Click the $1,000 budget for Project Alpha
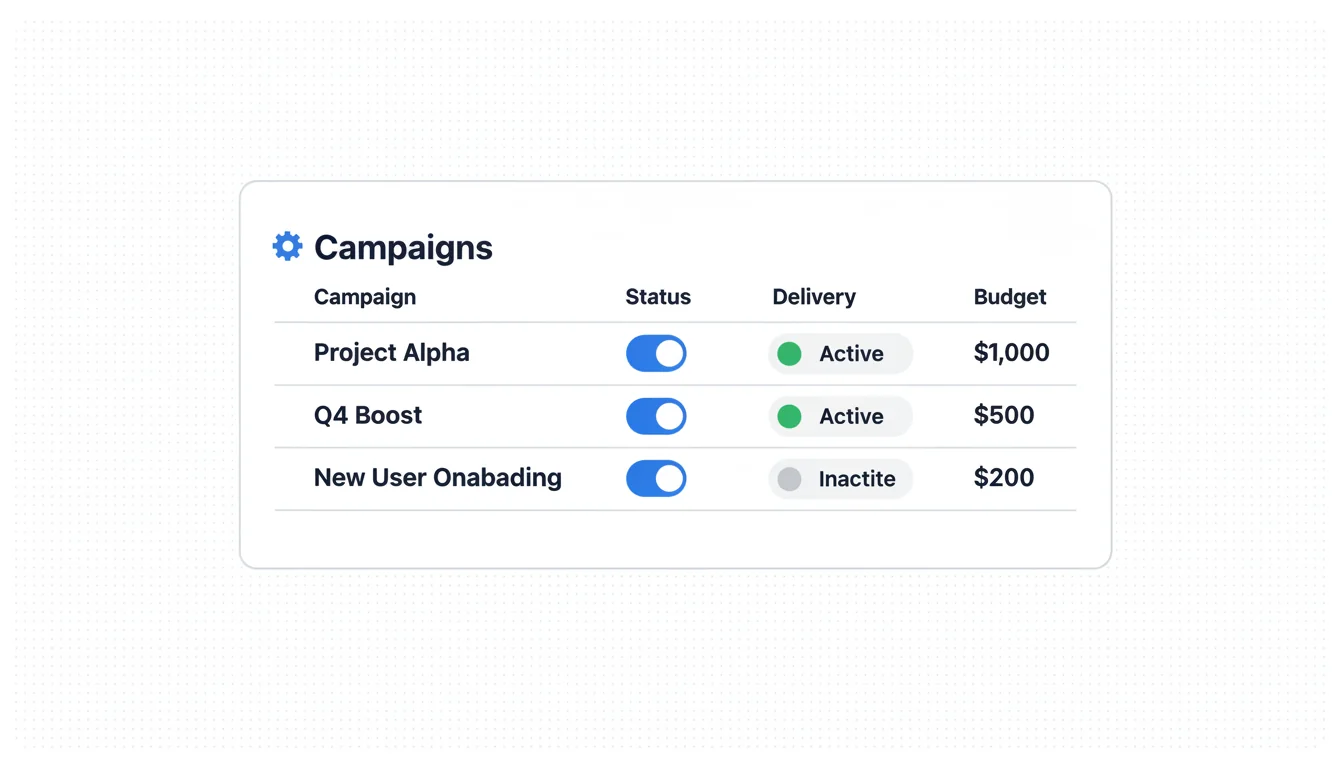1344x768 pixels. tap(1011, 353)
